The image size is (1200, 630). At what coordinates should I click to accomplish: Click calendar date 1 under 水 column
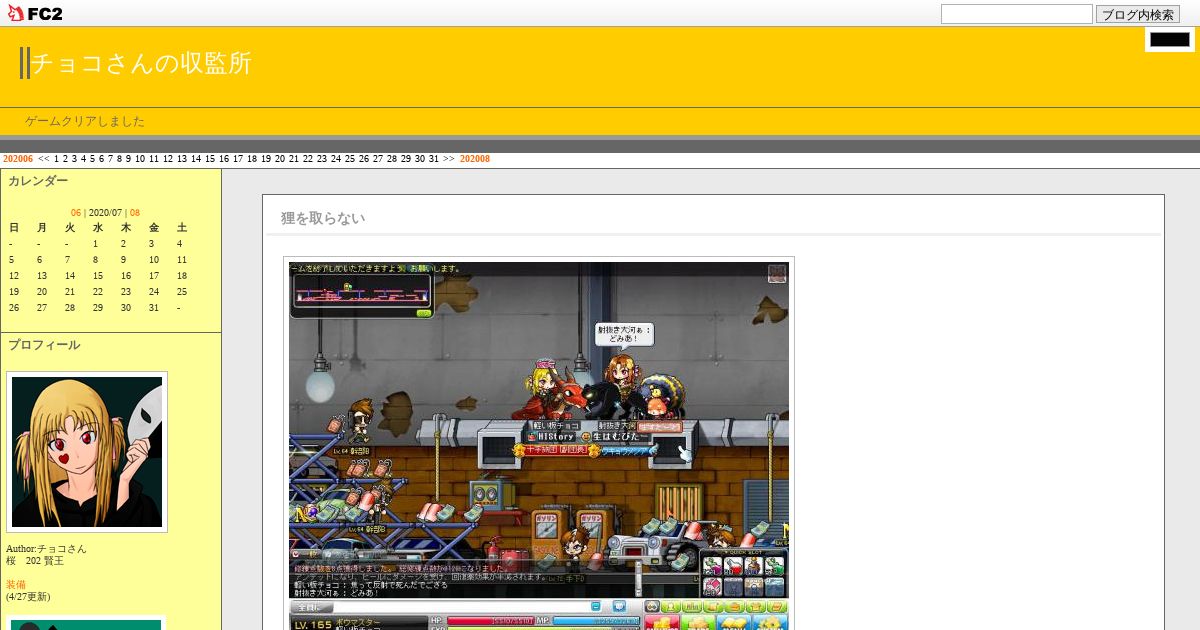(x=96, y=244)
